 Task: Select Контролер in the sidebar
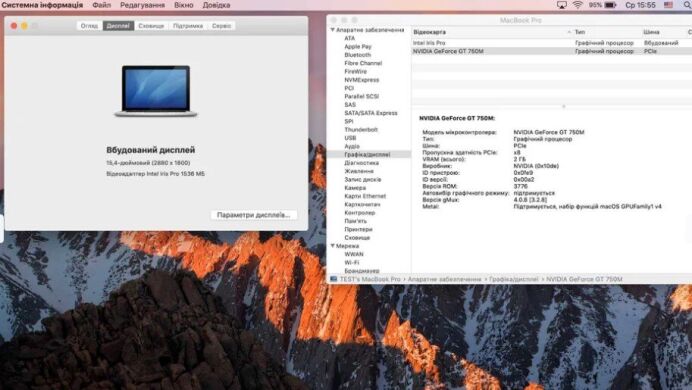click(x=360, y=213)
